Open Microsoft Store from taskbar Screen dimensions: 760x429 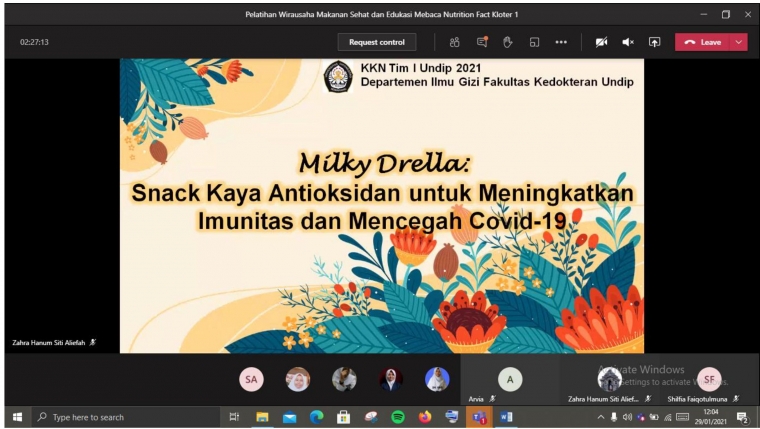[344, 417]
